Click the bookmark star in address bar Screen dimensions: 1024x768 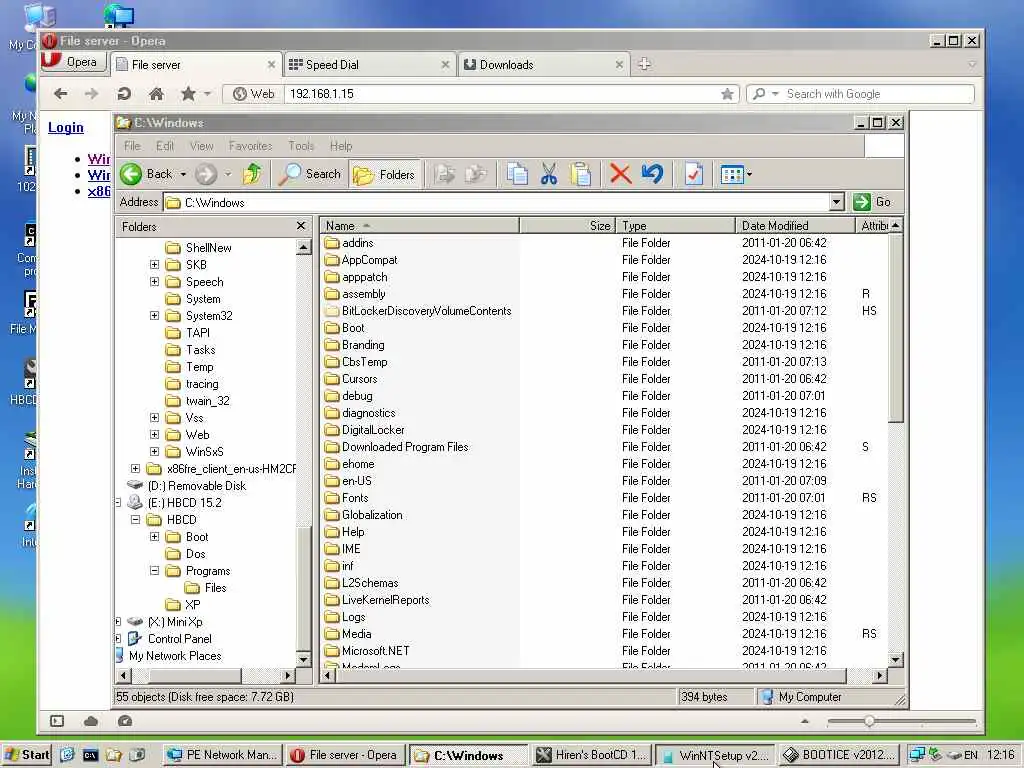(727, 94)
